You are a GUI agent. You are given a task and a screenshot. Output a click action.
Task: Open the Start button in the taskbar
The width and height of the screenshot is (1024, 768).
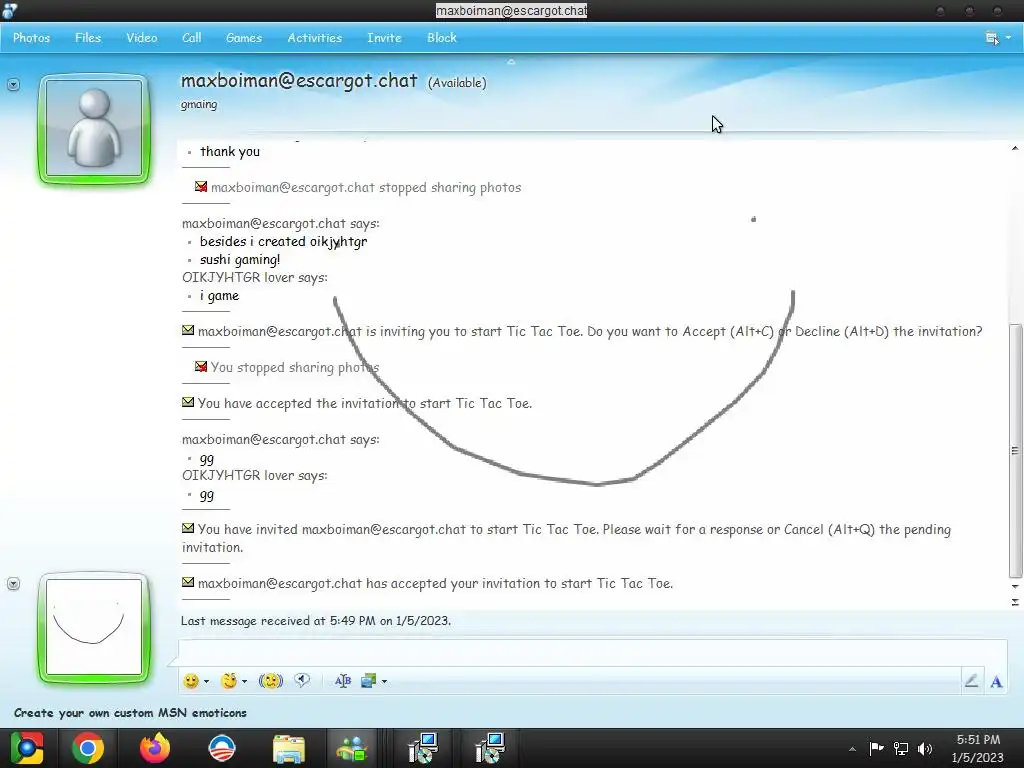26,748
